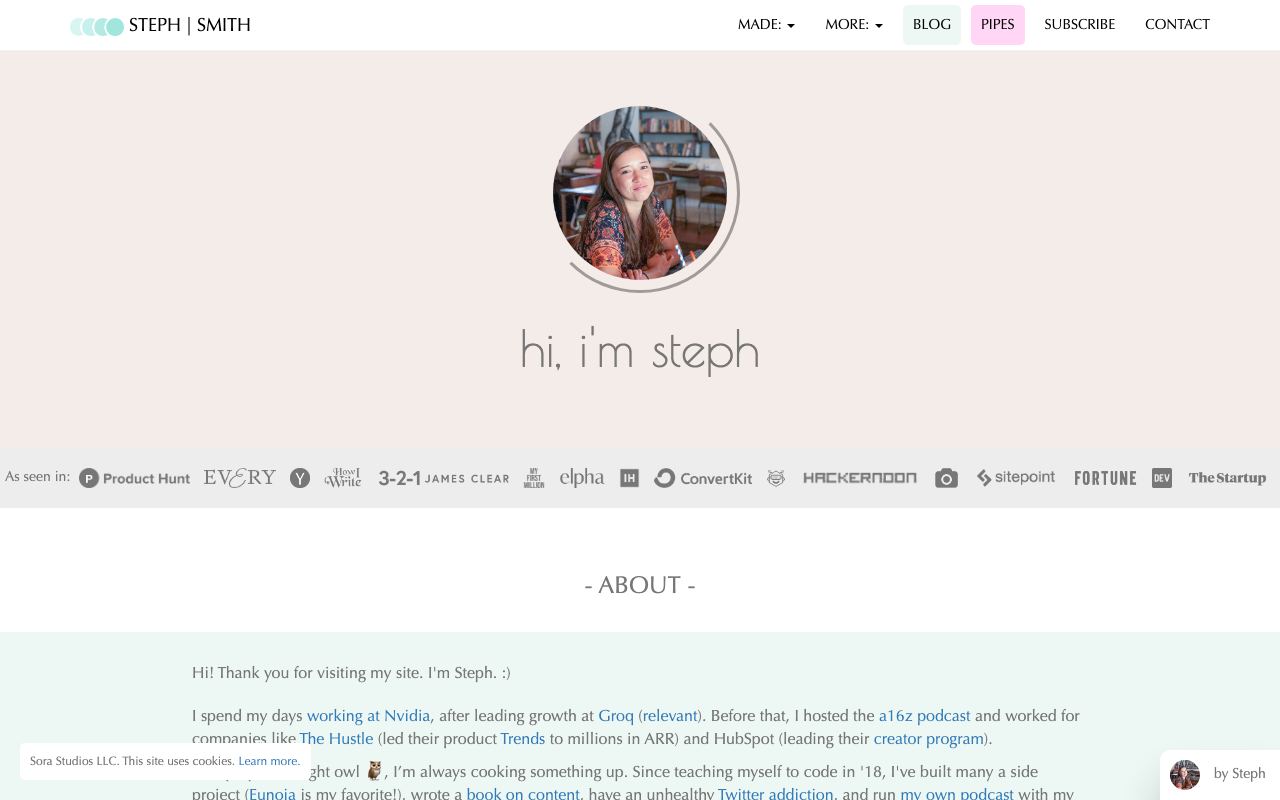The width and height of the screenshot is (1280, 800).
Task: Expand the MORE: dropdown menu
Action: click(x=854, y=25)
